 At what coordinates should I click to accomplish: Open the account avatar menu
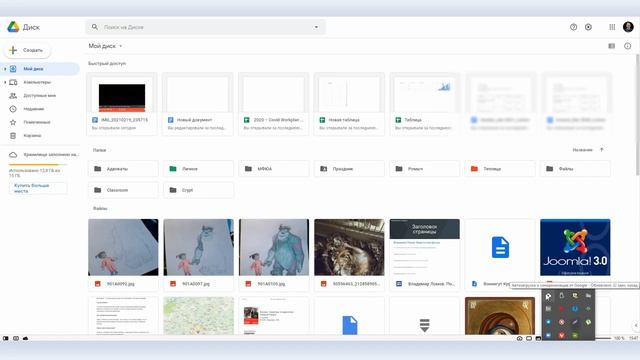[628, 27]
